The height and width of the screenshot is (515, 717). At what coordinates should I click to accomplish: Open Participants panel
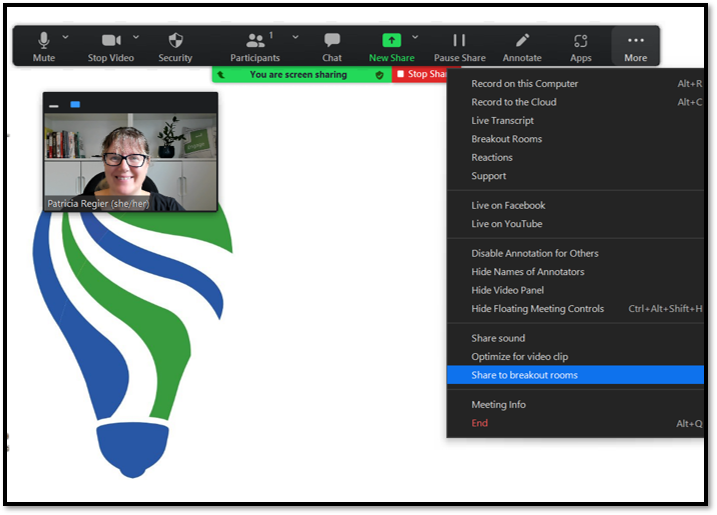coord(255,47)
